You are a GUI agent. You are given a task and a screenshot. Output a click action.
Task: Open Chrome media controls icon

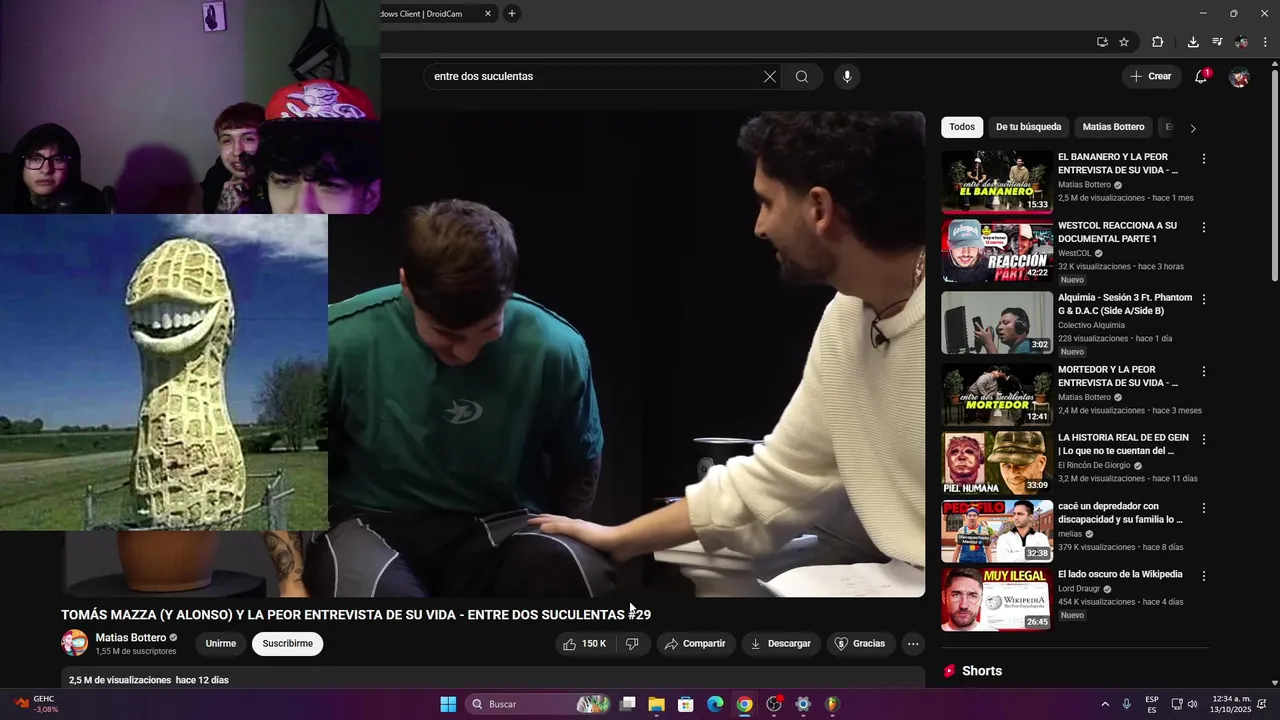click(1217, 42)
